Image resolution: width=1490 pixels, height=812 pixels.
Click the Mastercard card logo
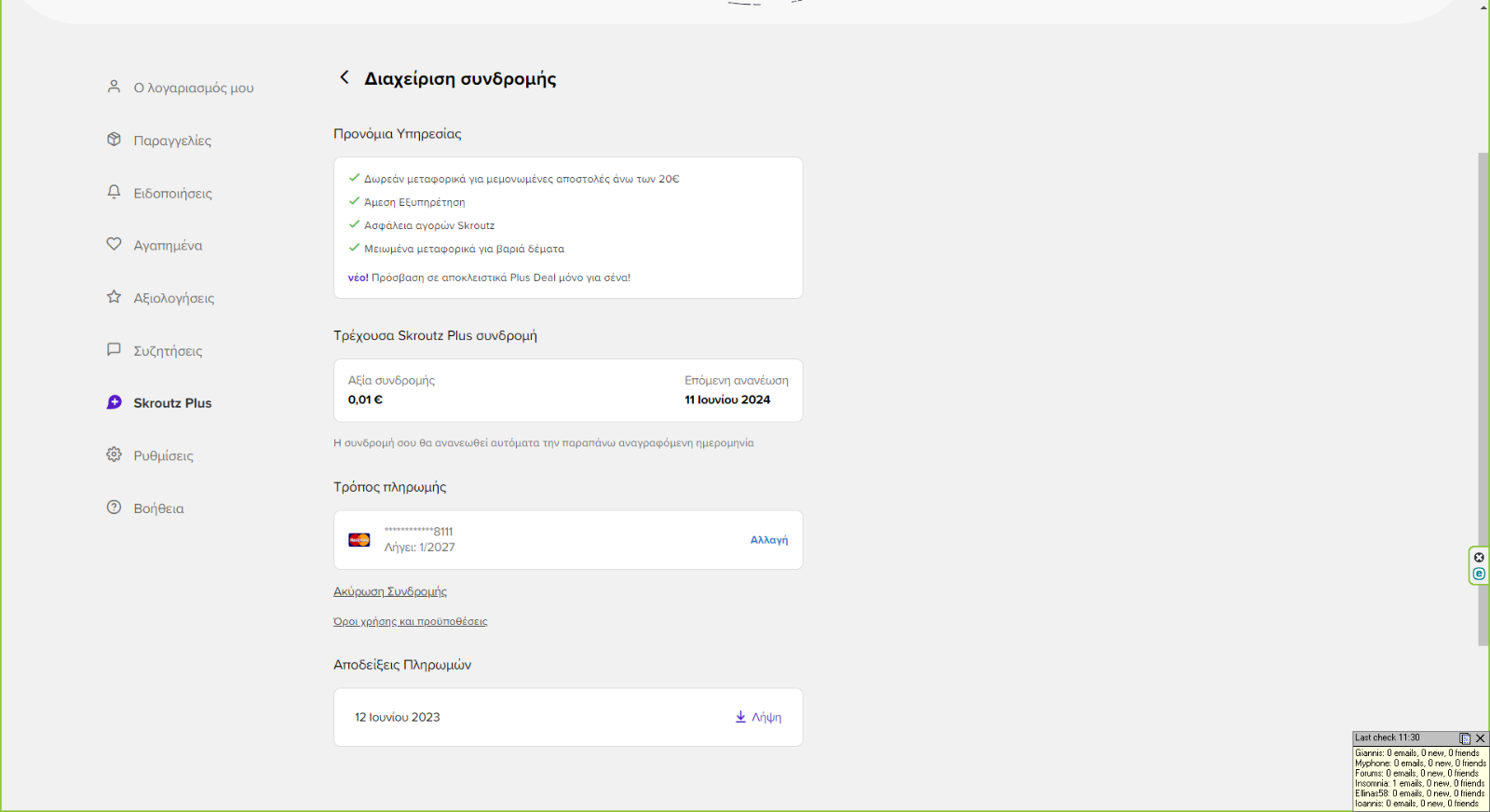point(359,540)
